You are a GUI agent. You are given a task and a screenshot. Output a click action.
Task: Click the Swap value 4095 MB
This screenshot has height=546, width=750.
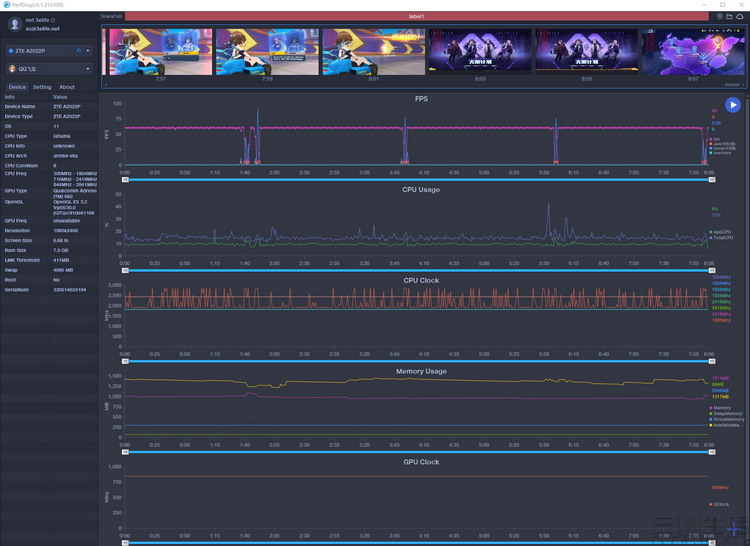(63, 270)
